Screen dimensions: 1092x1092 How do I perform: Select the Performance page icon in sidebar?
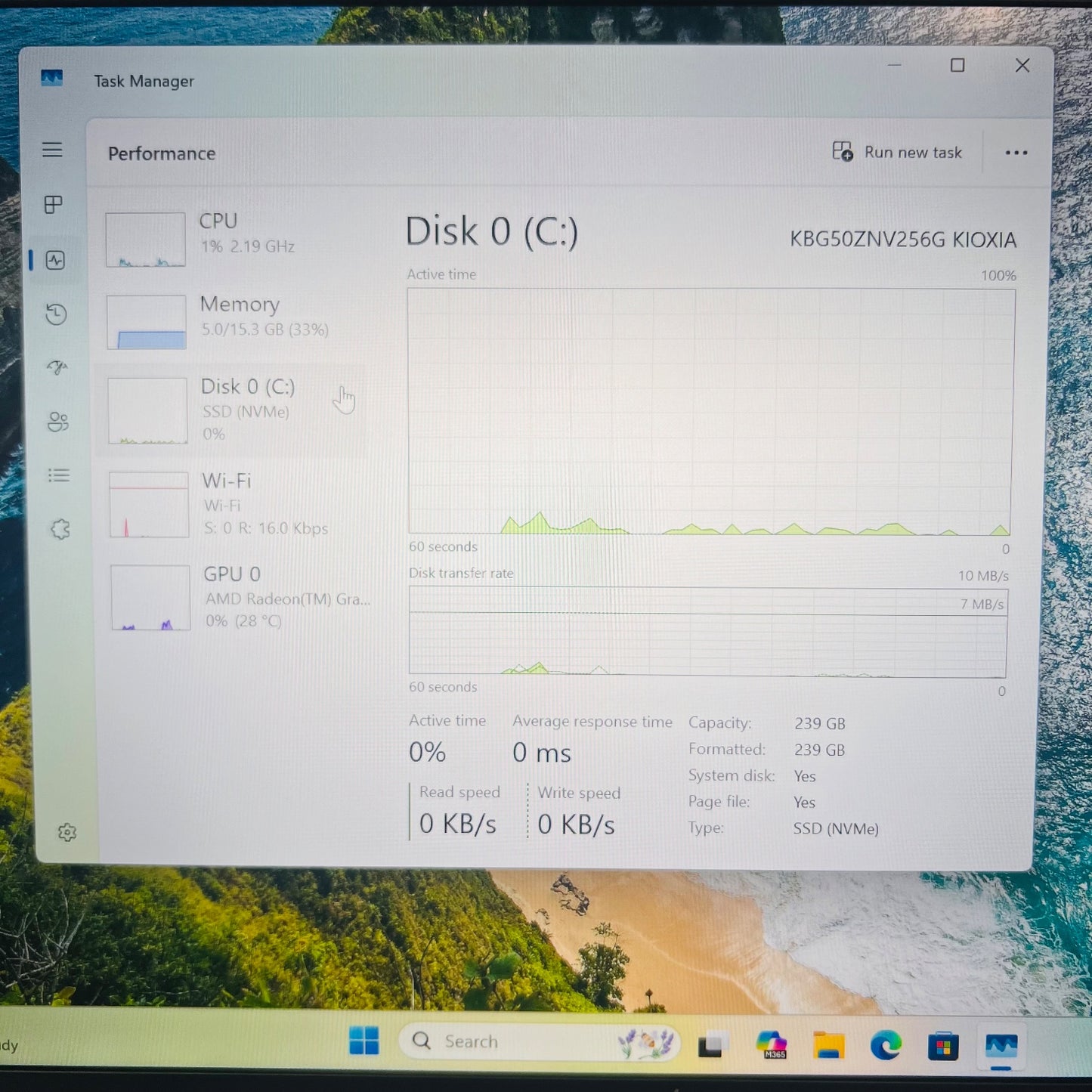point(55,260)
